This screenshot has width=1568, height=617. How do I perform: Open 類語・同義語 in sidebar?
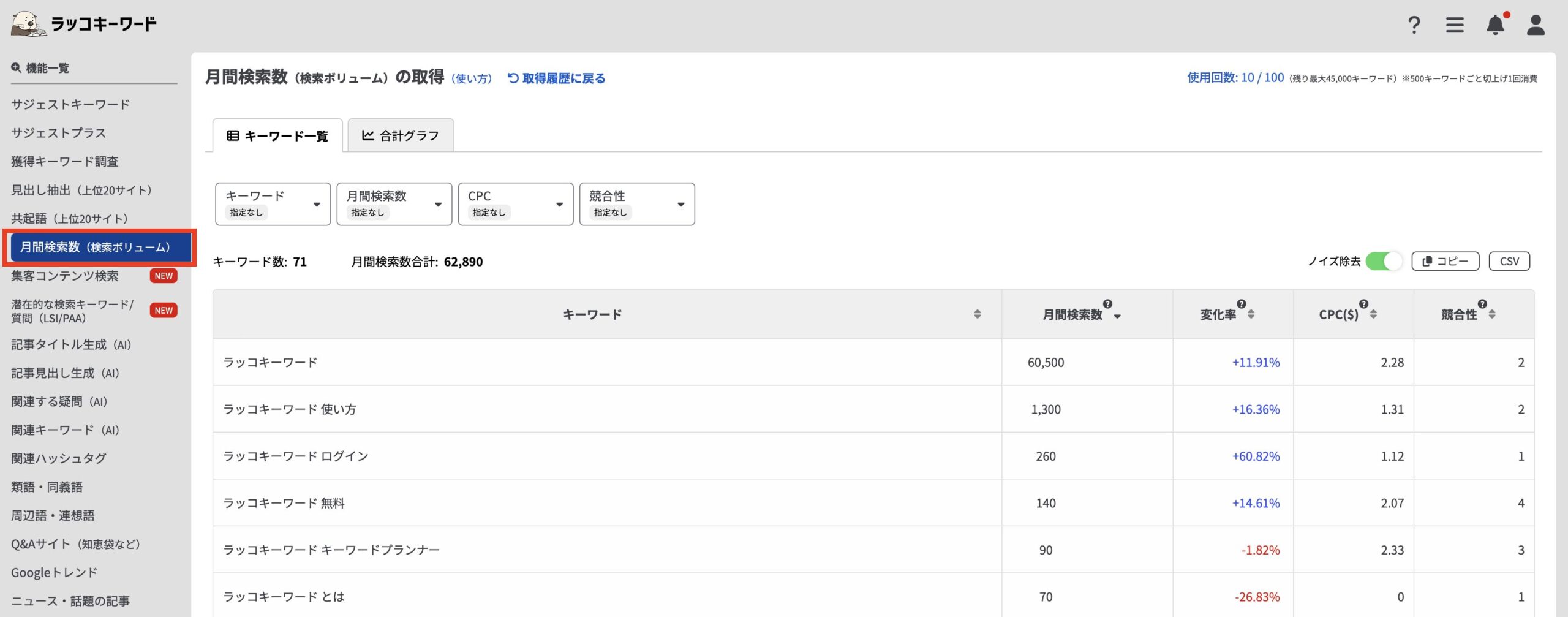tap(47, 487)
